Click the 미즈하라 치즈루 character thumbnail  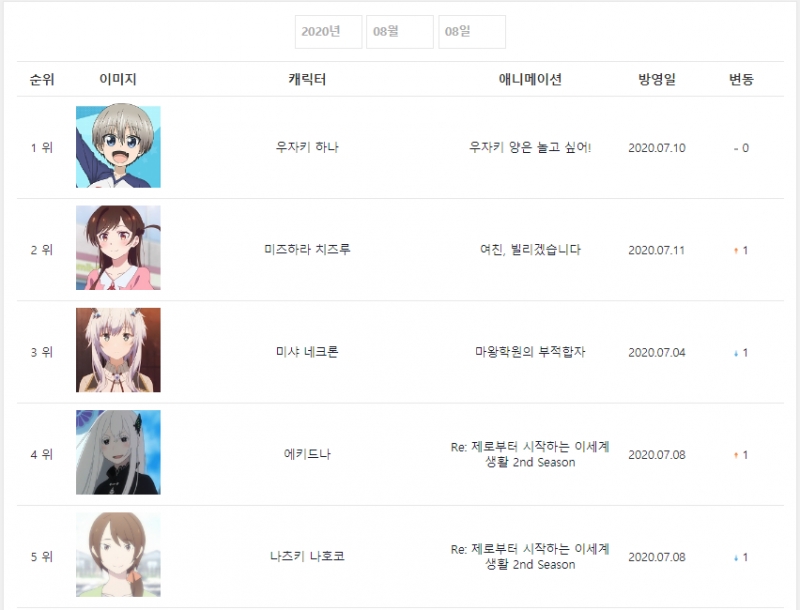(118, 248)
